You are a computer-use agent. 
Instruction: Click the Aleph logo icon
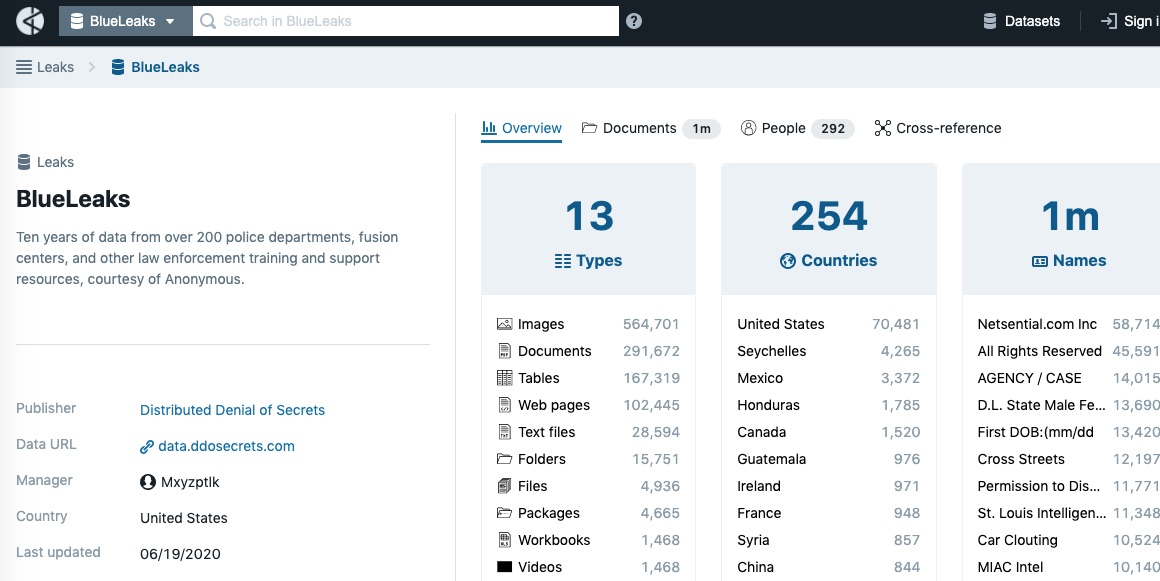click(x=30, y=20)
